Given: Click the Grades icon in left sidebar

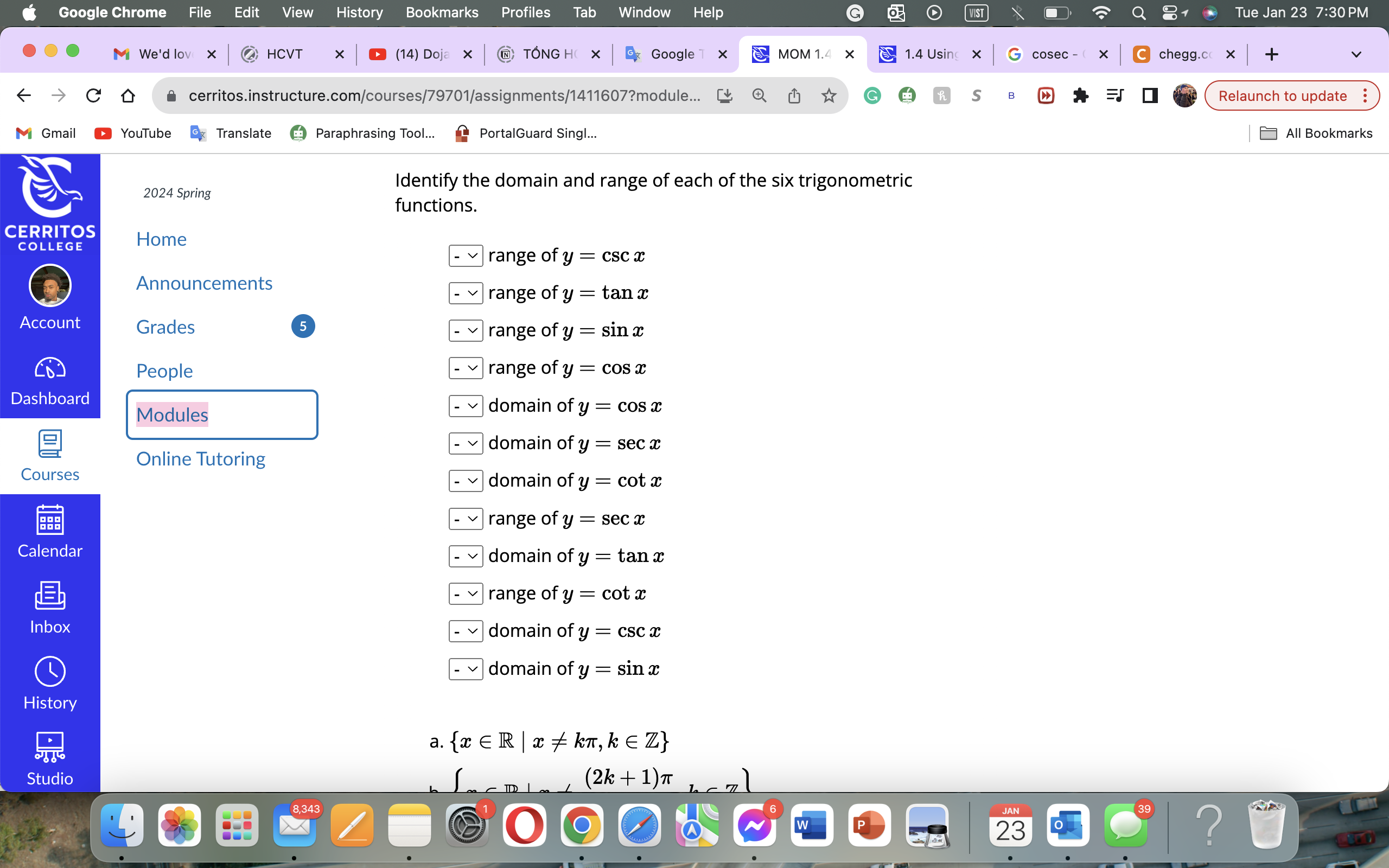Looking at the screenshot, I should click(x=165, y=326).
